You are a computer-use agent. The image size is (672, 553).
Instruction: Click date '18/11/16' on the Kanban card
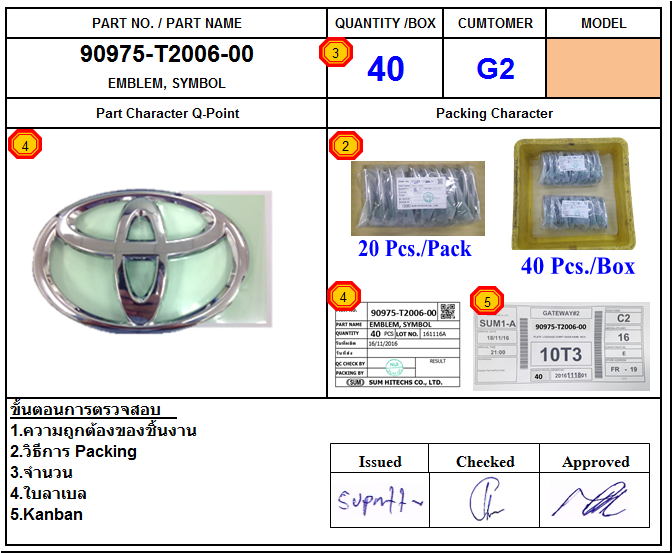(498, 338)
